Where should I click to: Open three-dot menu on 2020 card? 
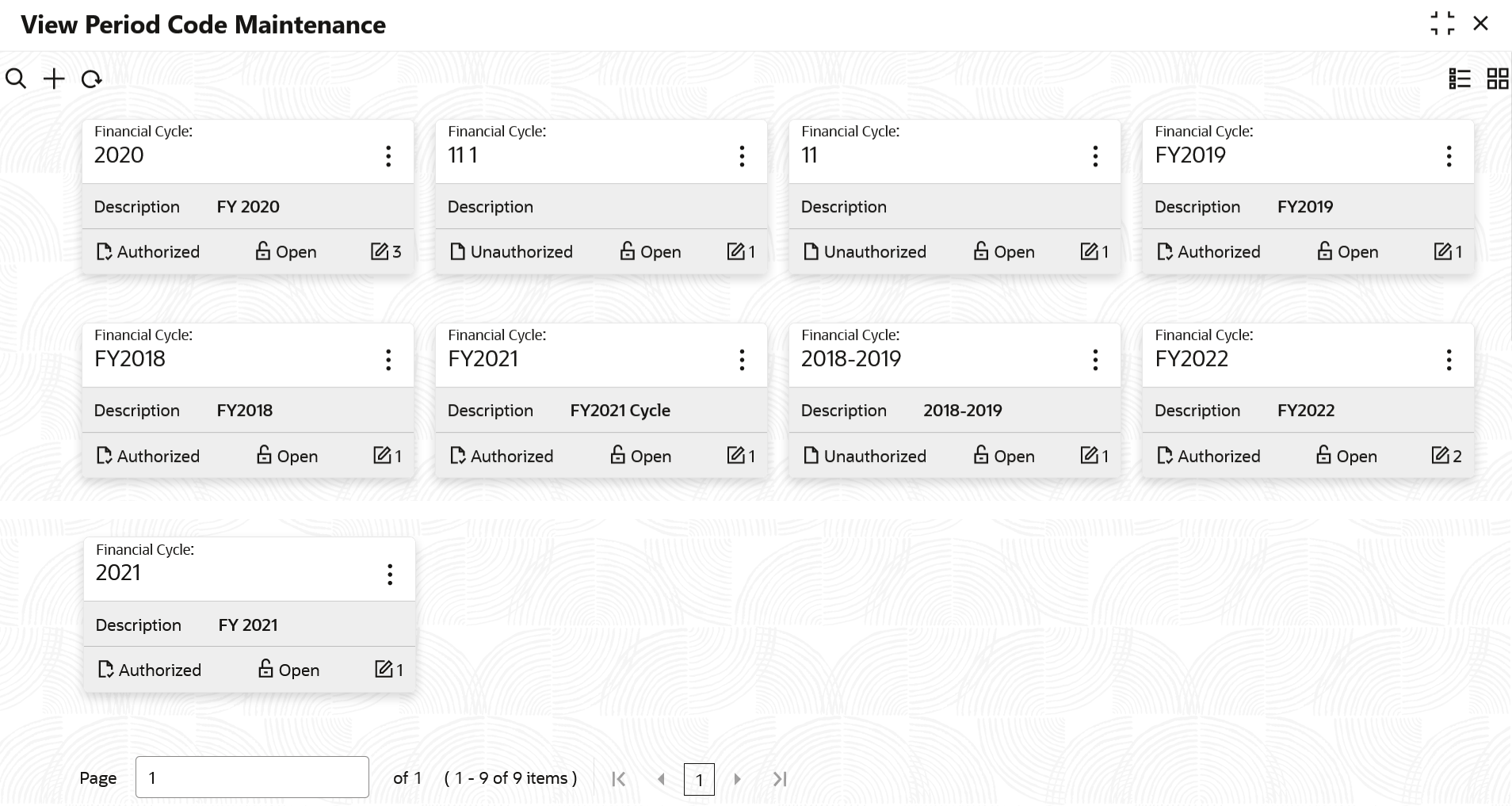tap(388, 156)
